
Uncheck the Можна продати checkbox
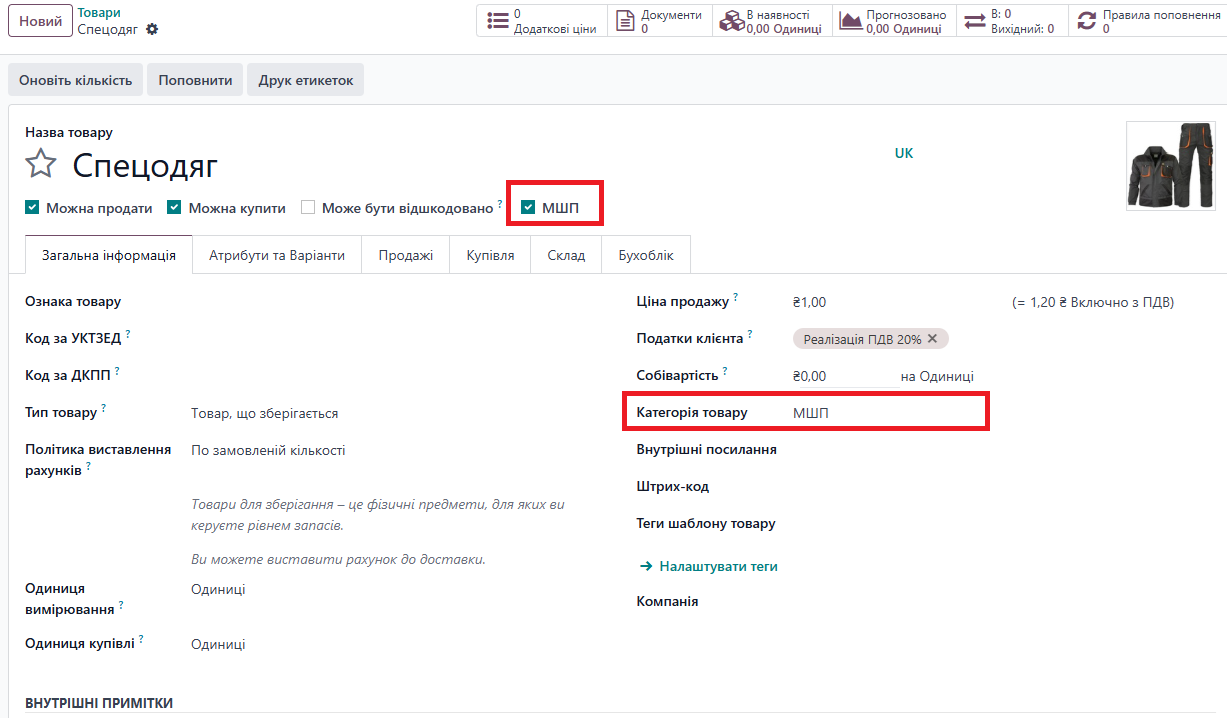click(x=33, y=208)
